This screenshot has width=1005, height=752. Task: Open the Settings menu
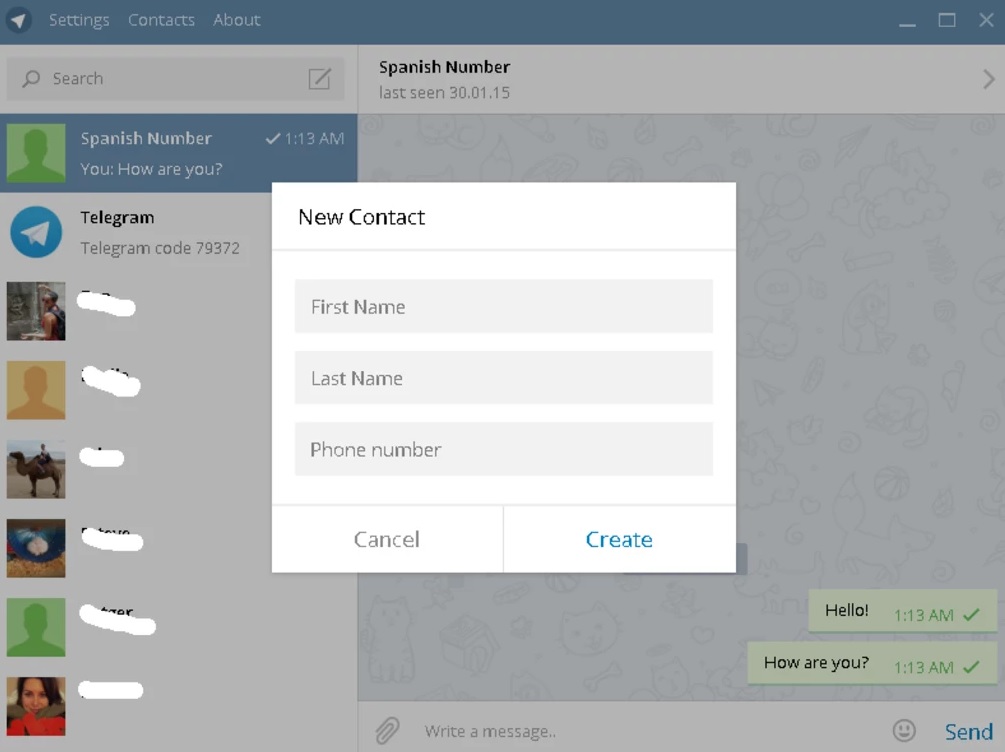79,20
